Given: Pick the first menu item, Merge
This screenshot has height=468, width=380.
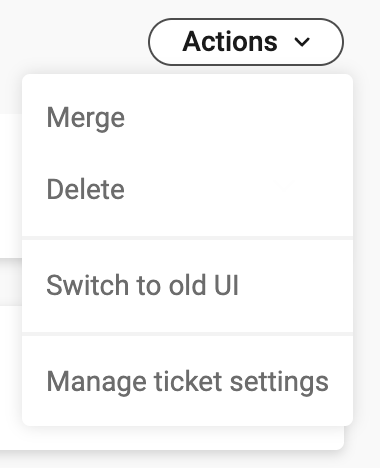Looking at the screenshot, I should pos(187,118).
